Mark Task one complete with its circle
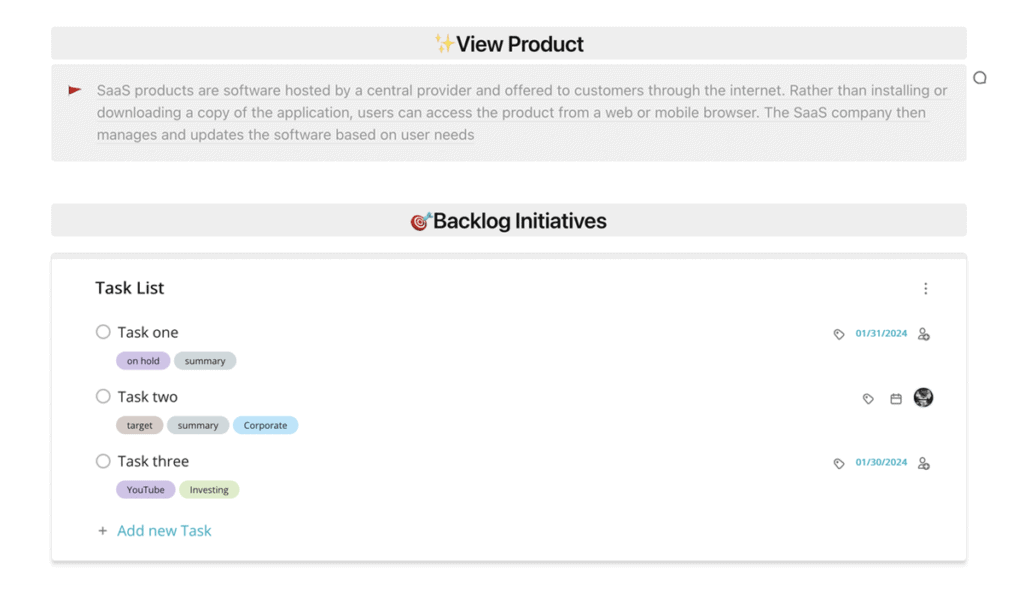 tap(103, 331)
